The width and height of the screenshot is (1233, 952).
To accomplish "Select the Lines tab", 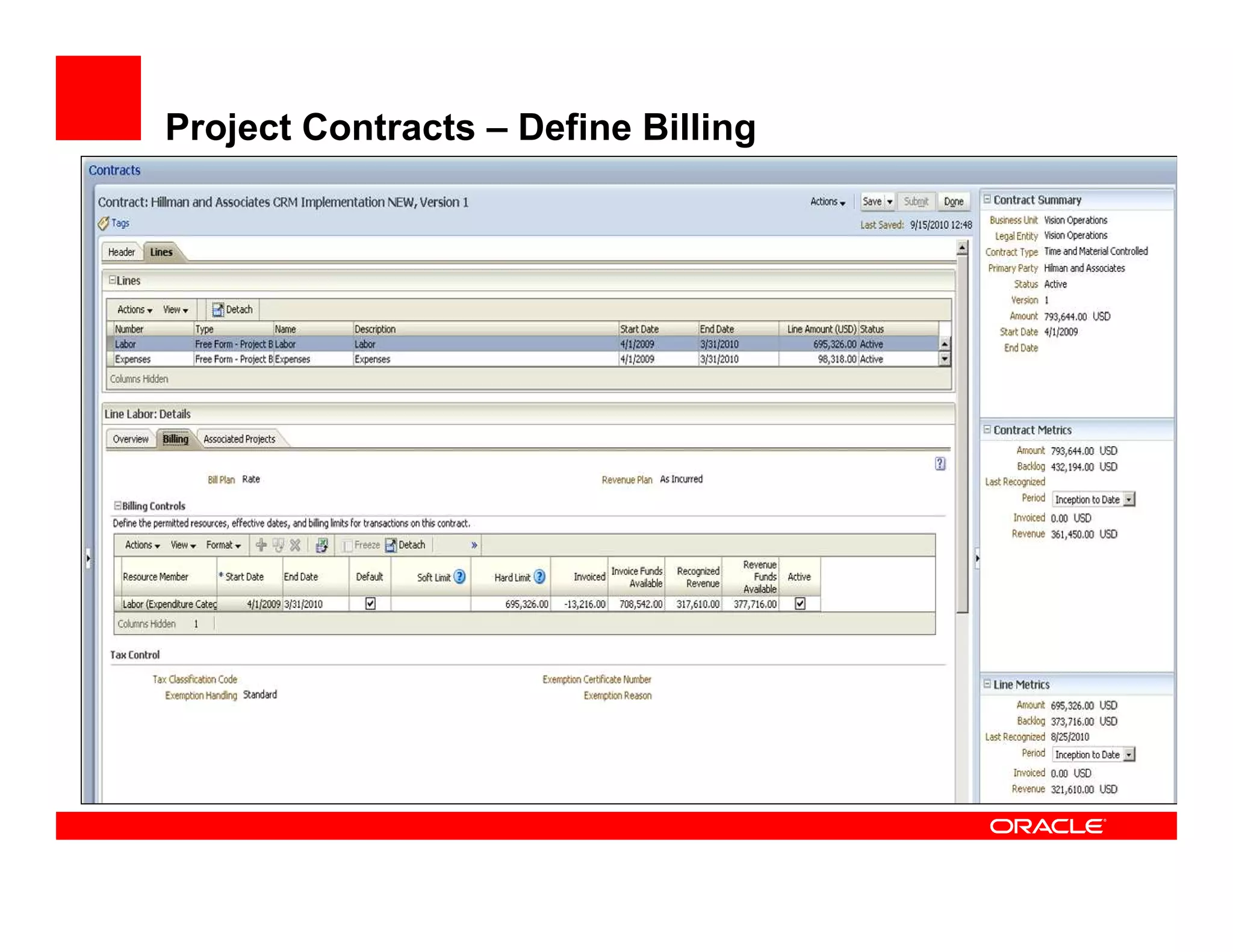I will pos(161,252).
